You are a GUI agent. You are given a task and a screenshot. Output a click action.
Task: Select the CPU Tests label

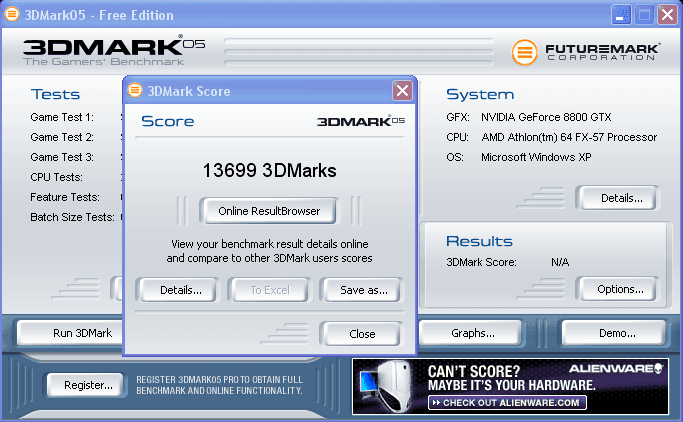pyautogui.click(x=56, y=177)
